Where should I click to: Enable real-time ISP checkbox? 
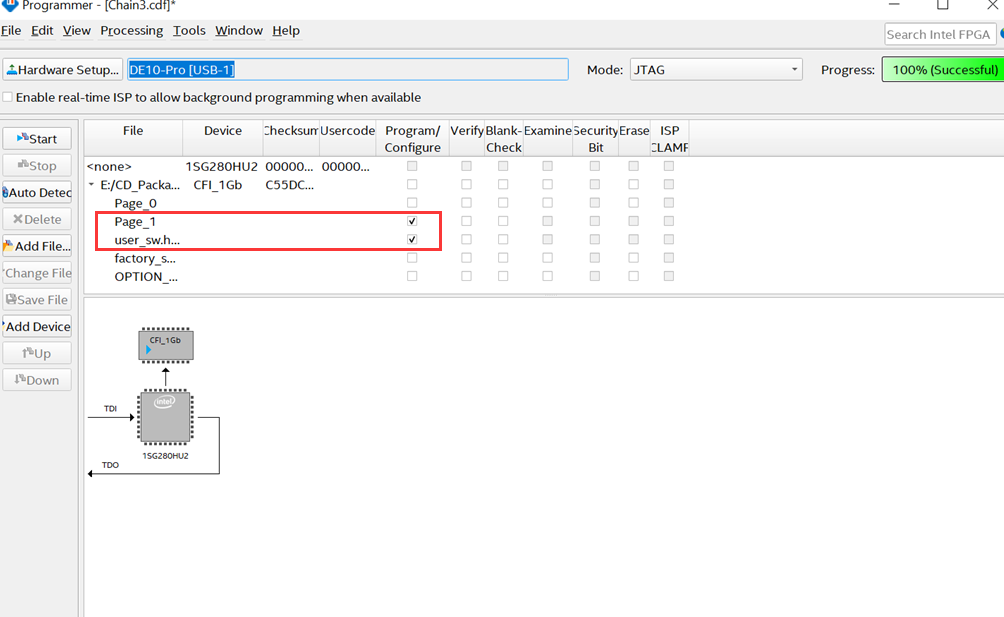tap(8, 97)
